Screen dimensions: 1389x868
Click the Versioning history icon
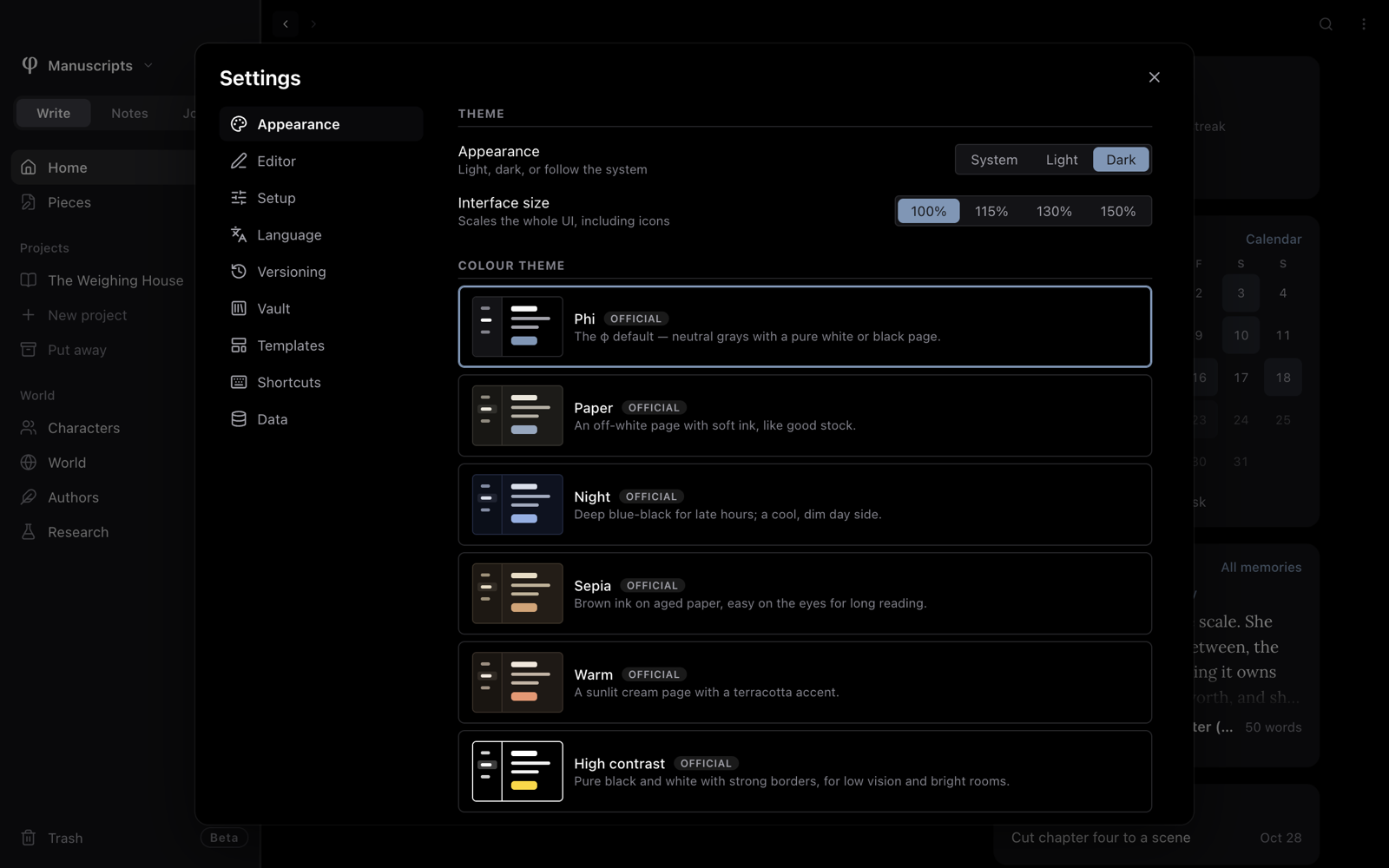[x=239, y=272]
